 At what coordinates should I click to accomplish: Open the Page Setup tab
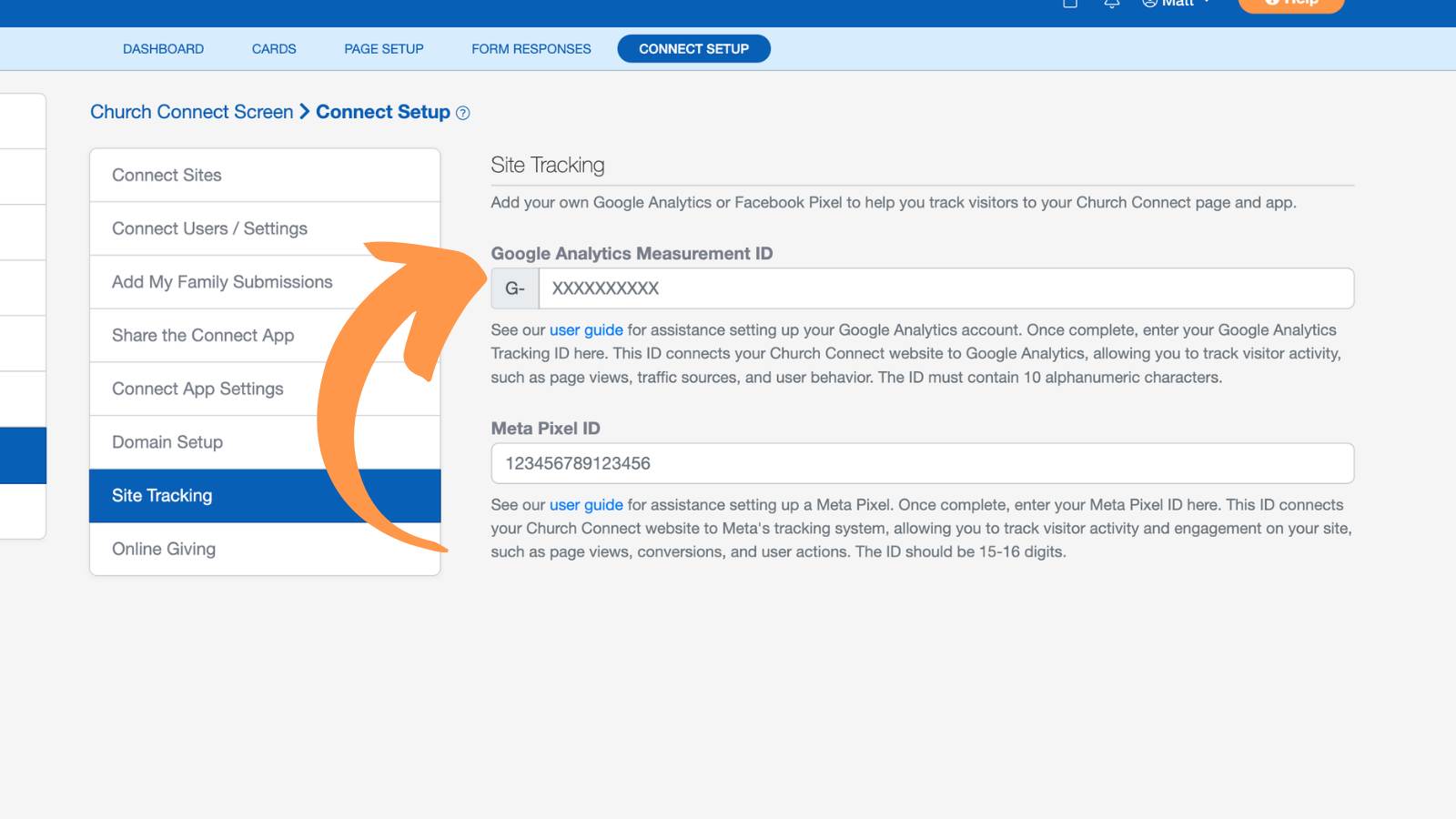[384, 49]
